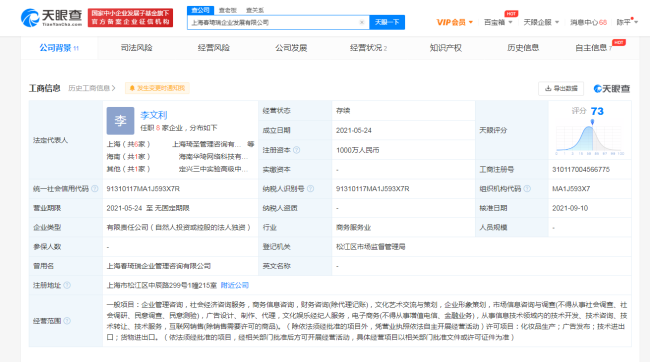
Task: Open the VIP会员 dropdown menu
Action: pos(454,22)
